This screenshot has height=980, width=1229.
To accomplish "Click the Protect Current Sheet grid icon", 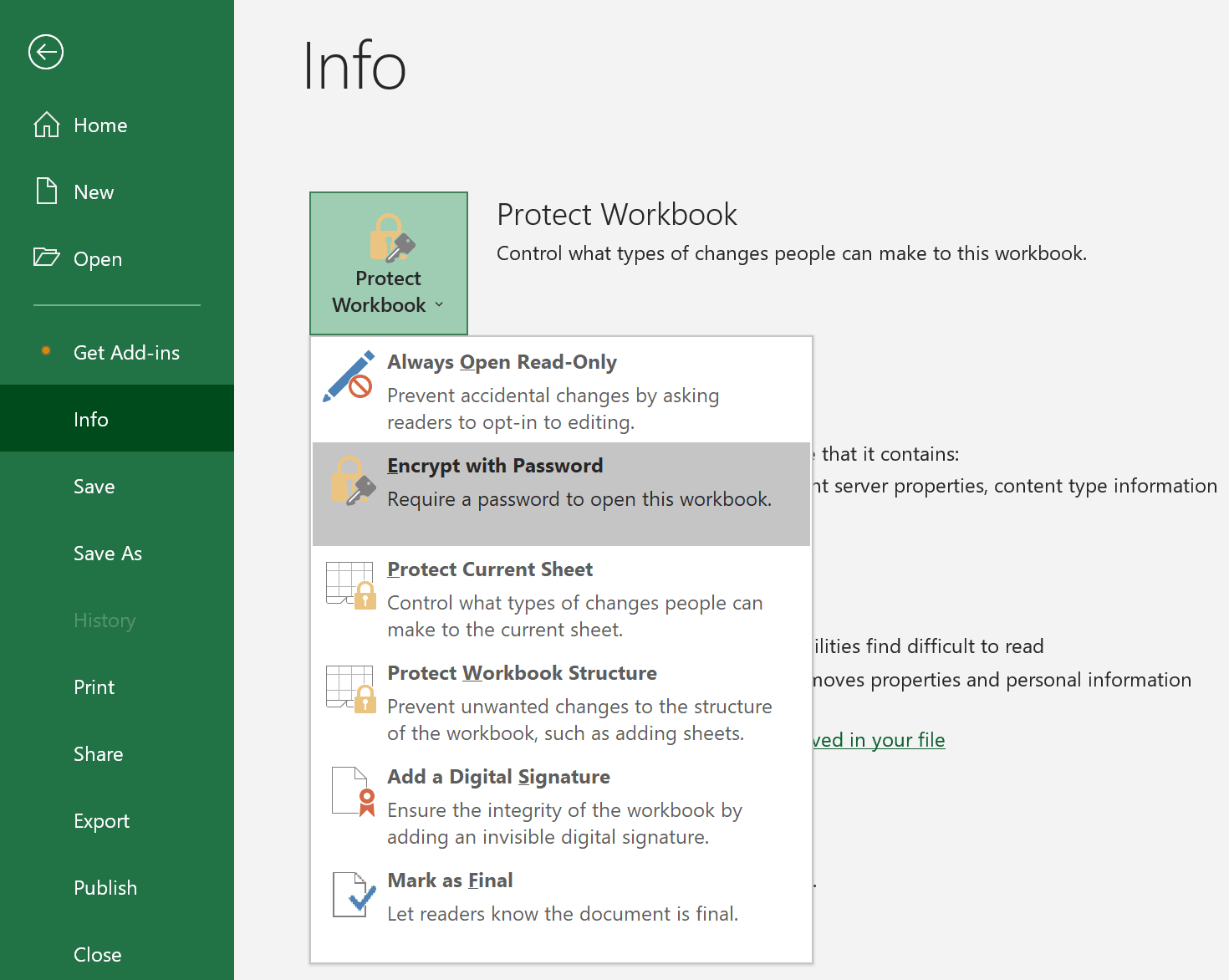I will [x=350, y=585].
